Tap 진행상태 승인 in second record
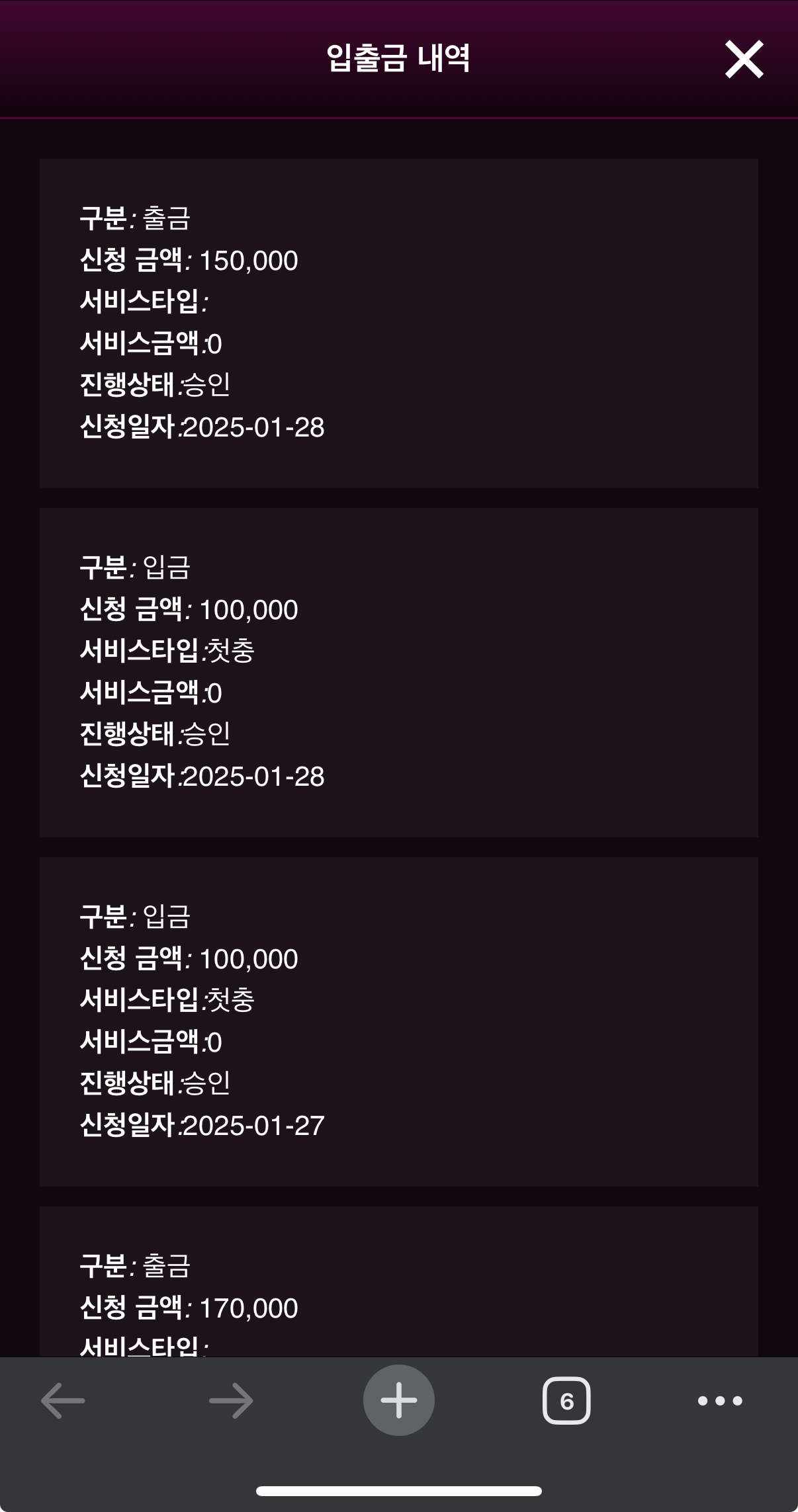 pos(155,734)
